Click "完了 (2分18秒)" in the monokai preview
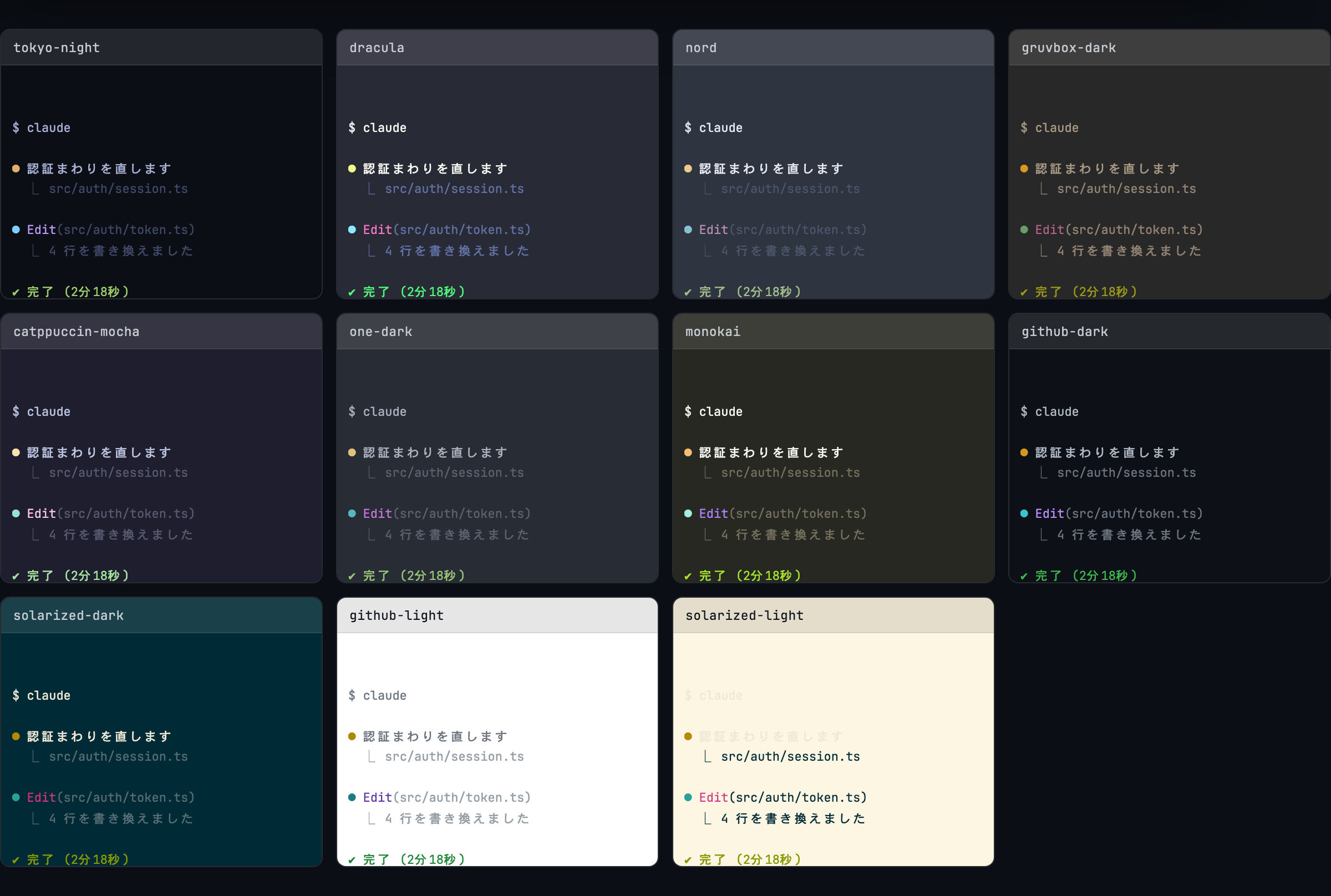 [751, 576]
